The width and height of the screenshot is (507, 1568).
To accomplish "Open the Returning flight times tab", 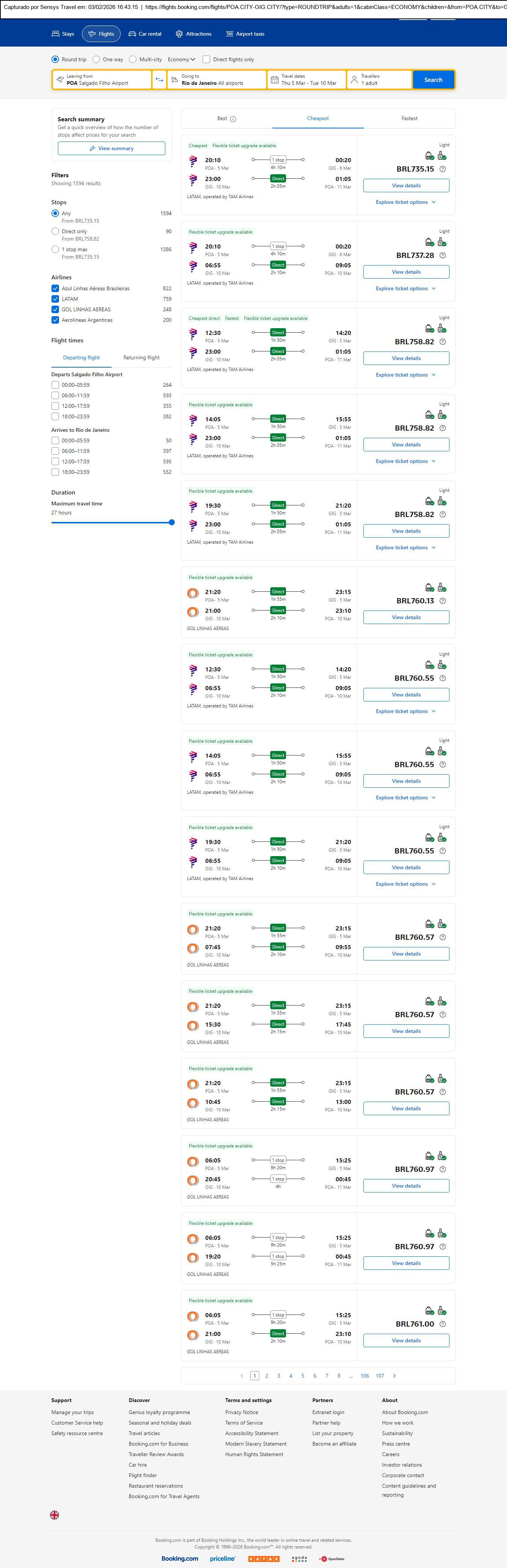I will point(141,358).
